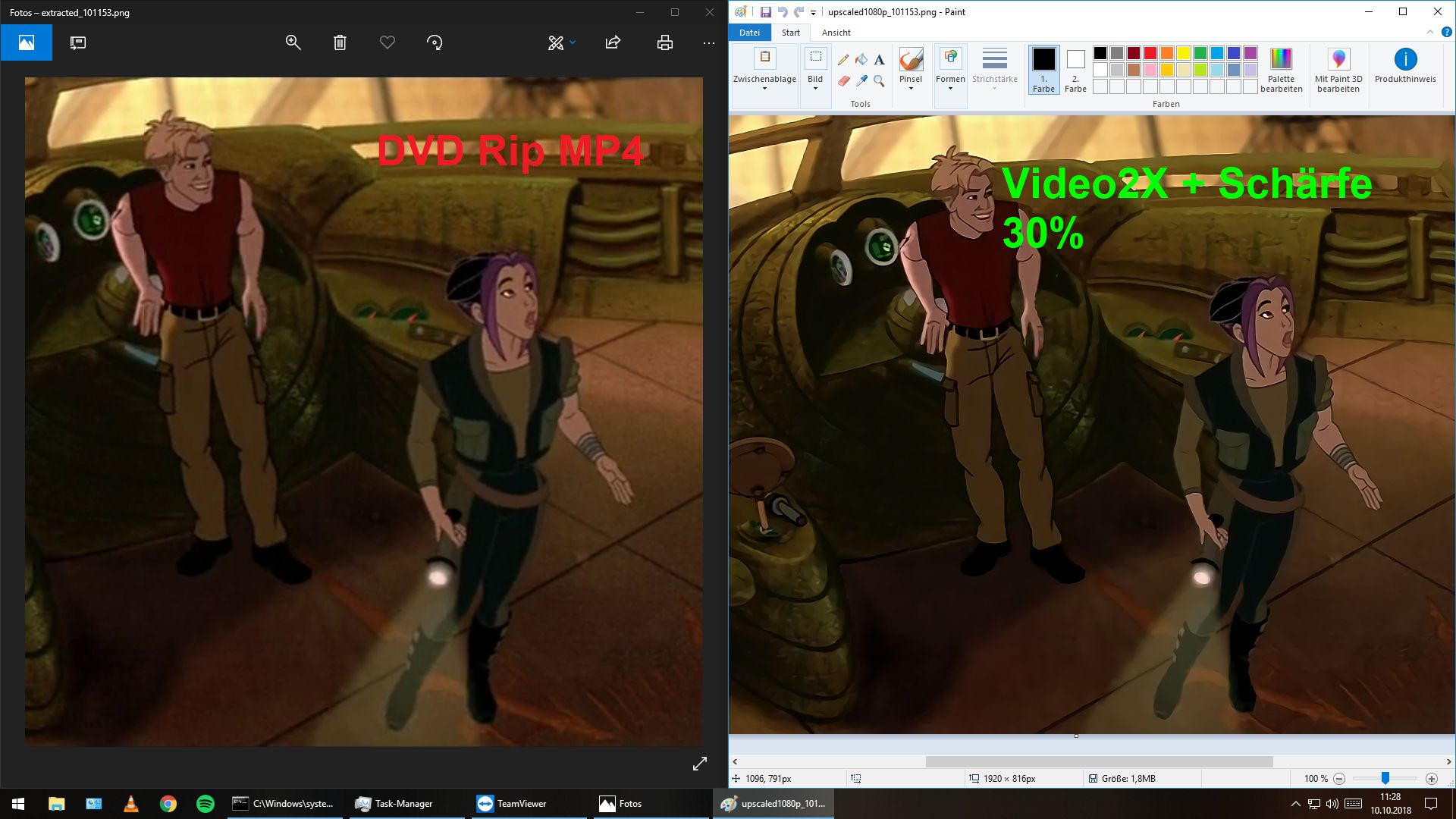Click the Share icon in Fotos
The image size is (1456, 819).
click(x=613, y=42)
